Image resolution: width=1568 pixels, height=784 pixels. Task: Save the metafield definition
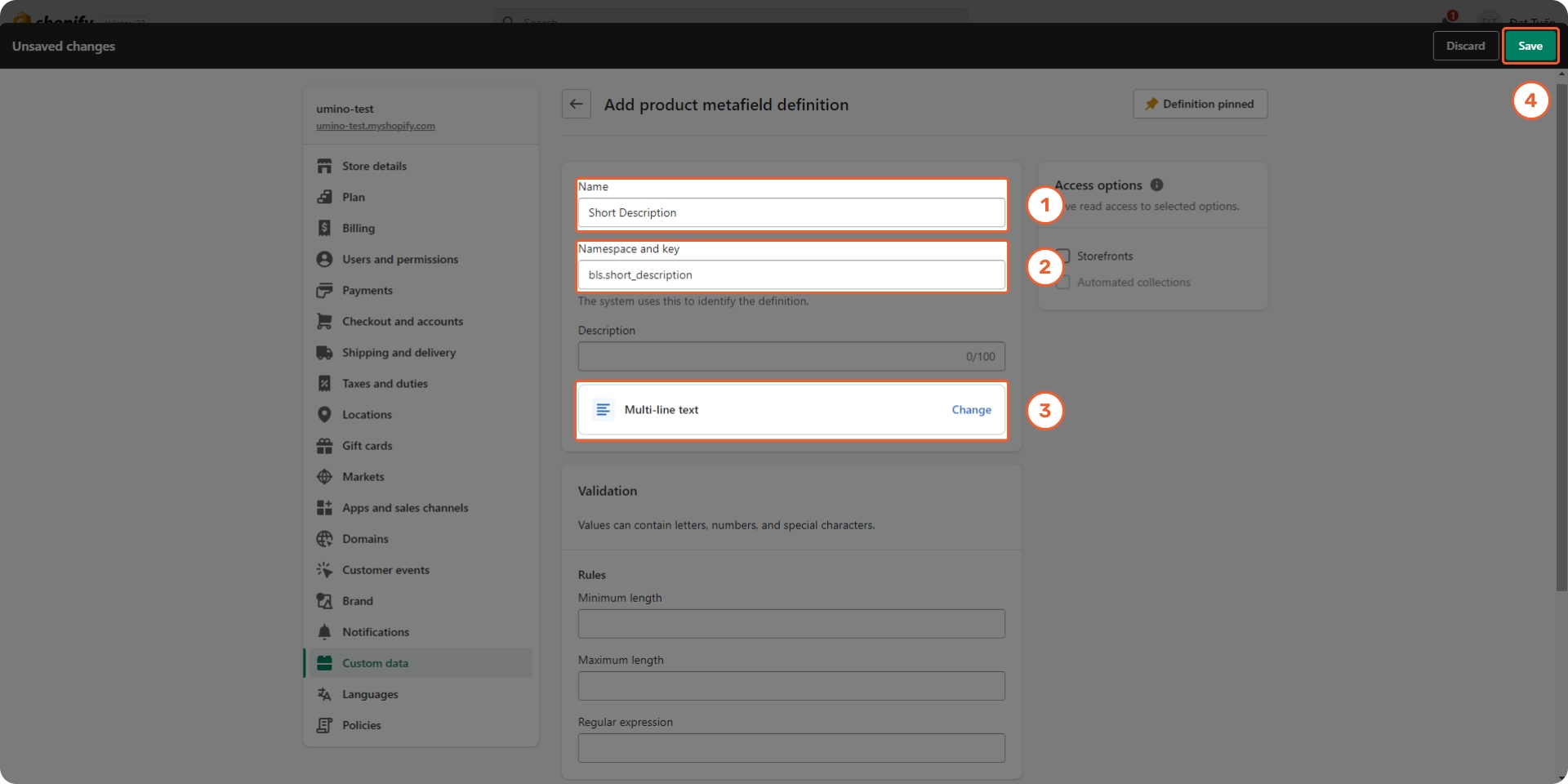tap(1530, 46)
